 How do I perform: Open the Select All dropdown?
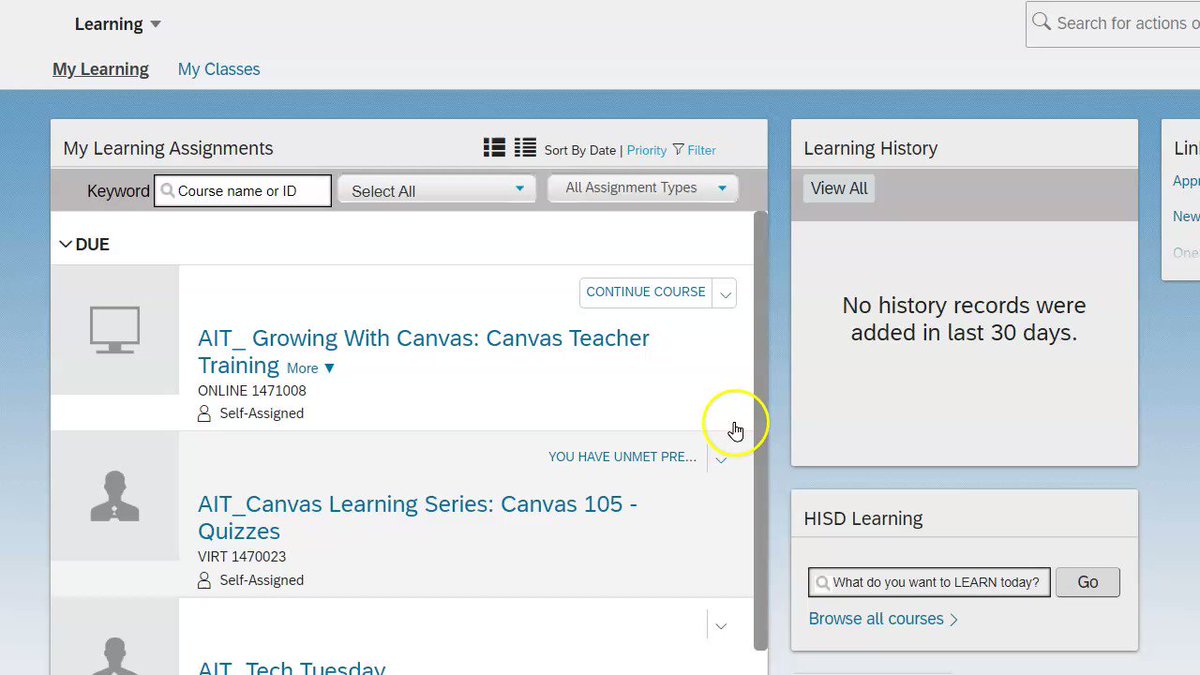tap(437, 190)
